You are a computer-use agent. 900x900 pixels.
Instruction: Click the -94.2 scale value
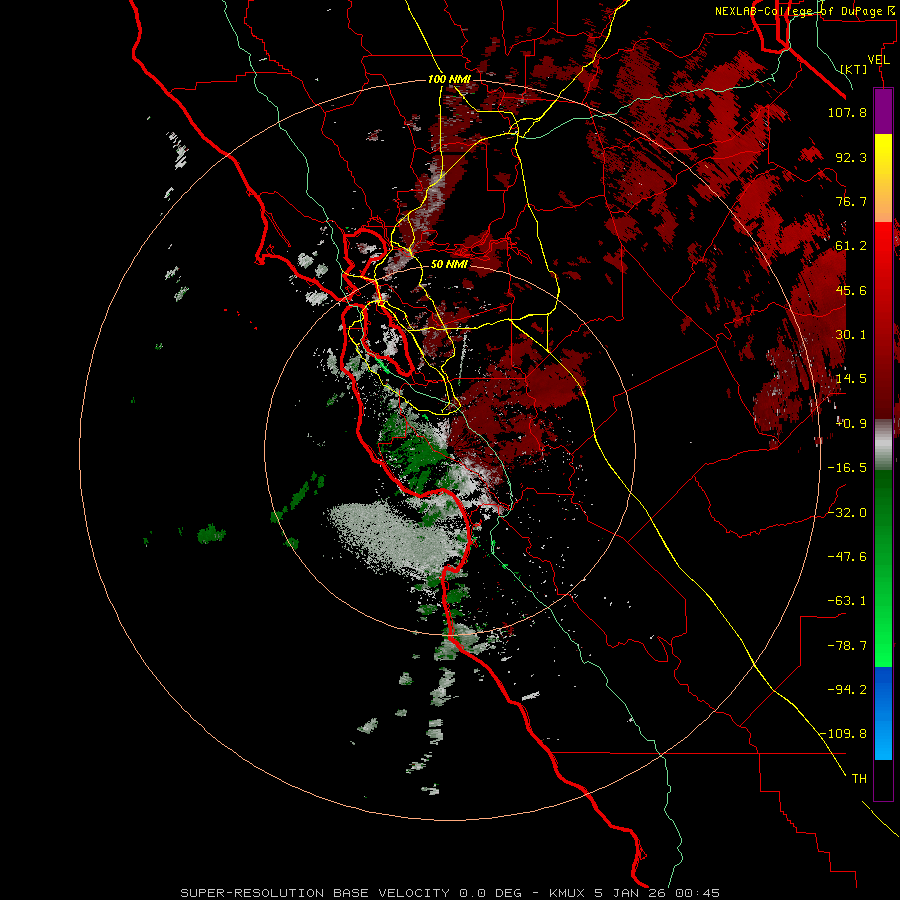pos(847,690)
